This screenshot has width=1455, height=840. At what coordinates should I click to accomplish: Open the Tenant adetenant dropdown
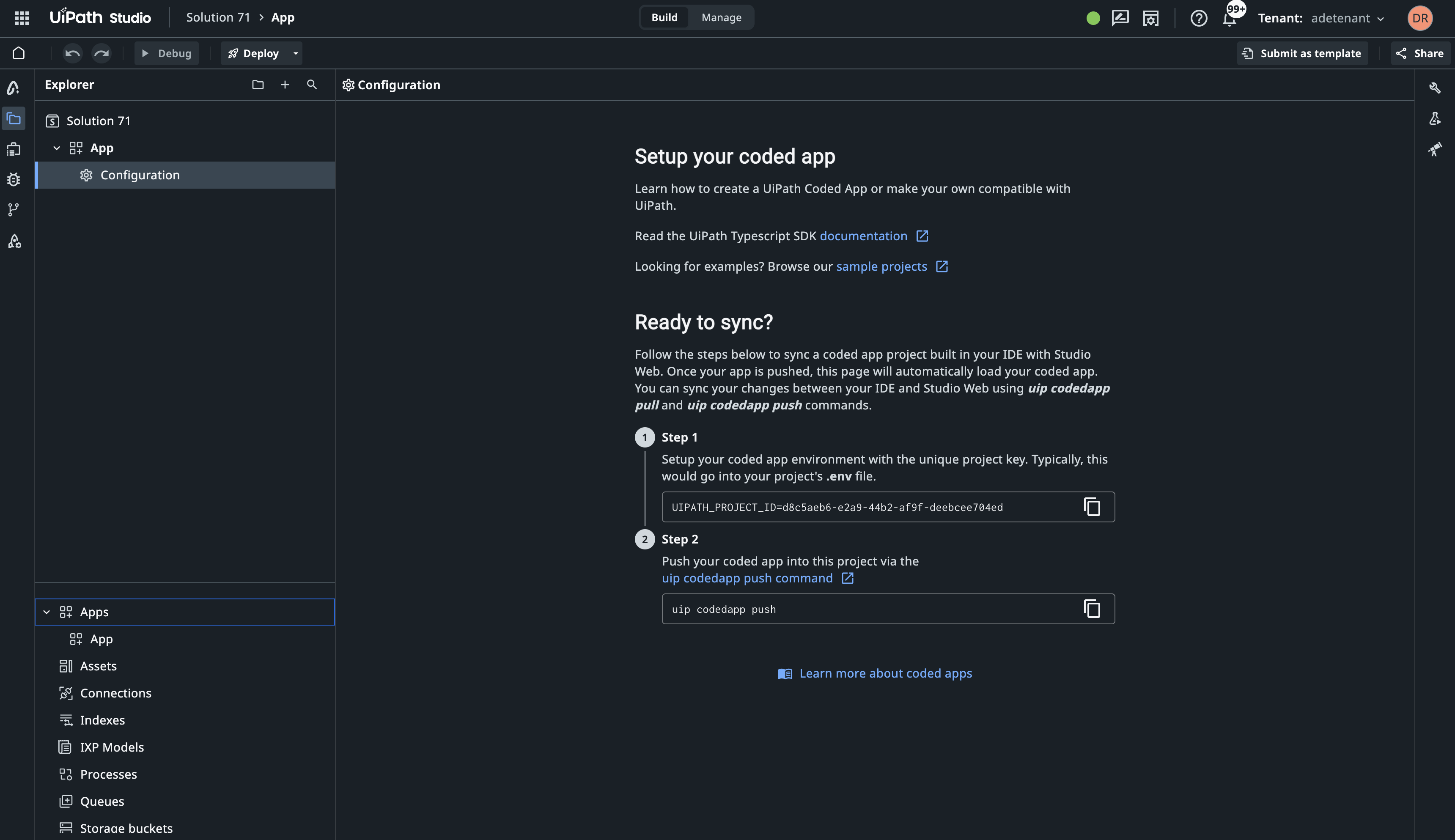point(1322,19)
